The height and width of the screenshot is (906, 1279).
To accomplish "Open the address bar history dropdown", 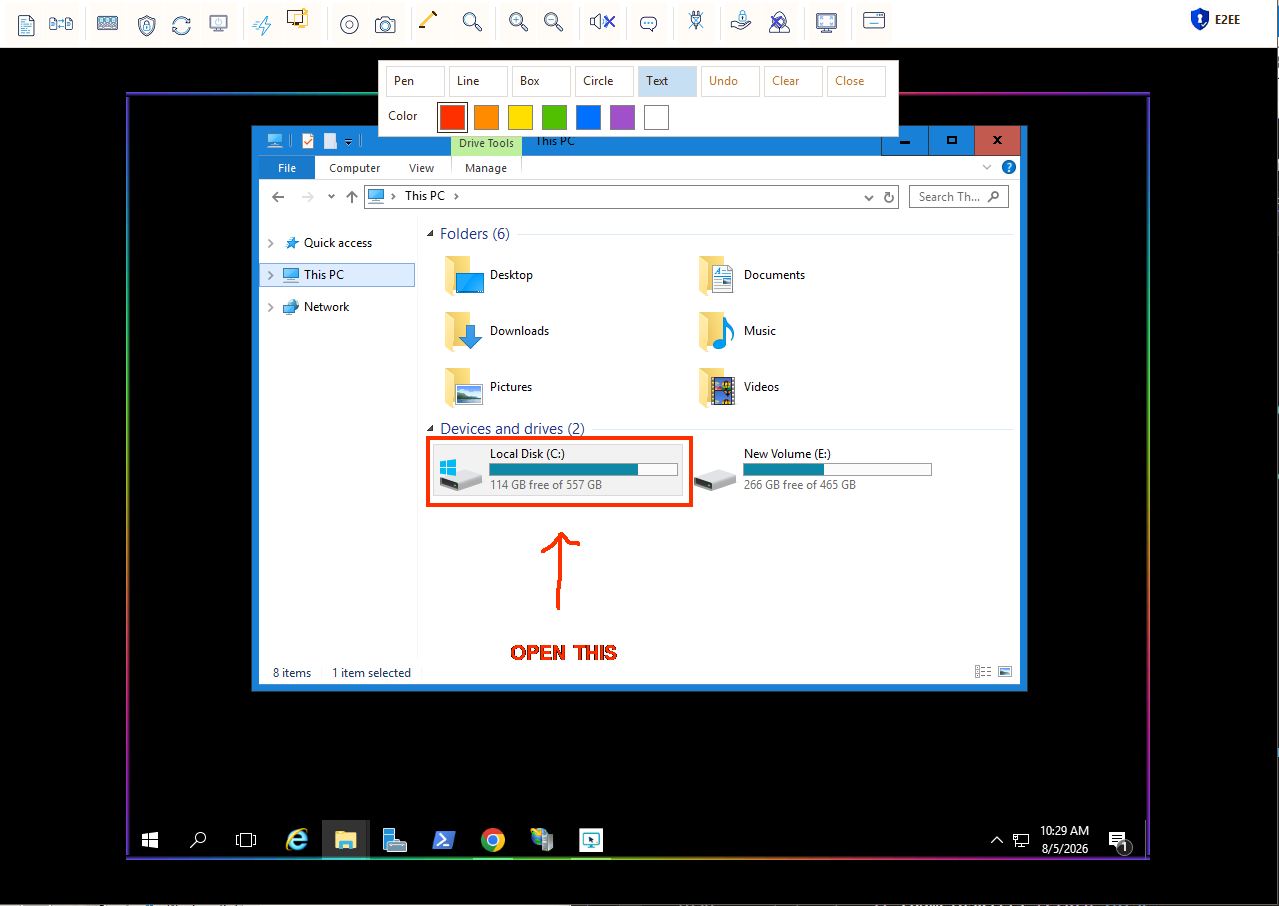I will [868, 198].
